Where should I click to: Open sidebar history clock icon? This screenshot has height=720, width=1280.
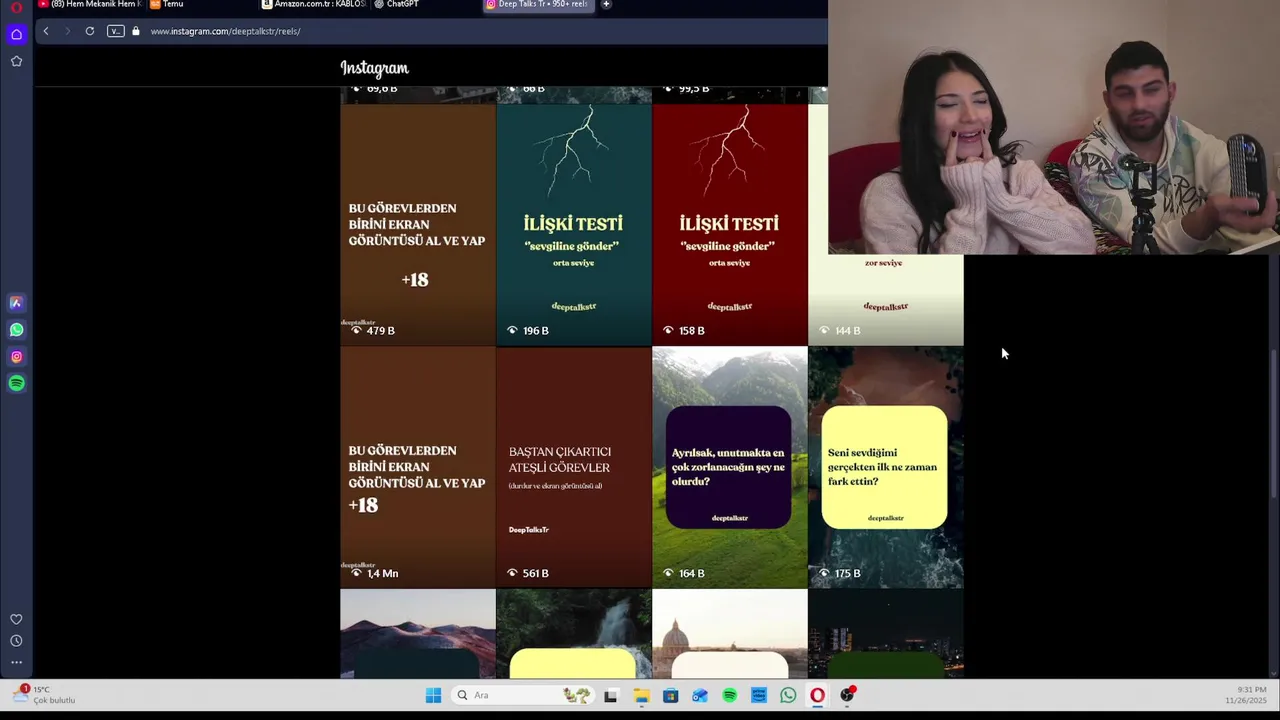click(x=16, y=641)
